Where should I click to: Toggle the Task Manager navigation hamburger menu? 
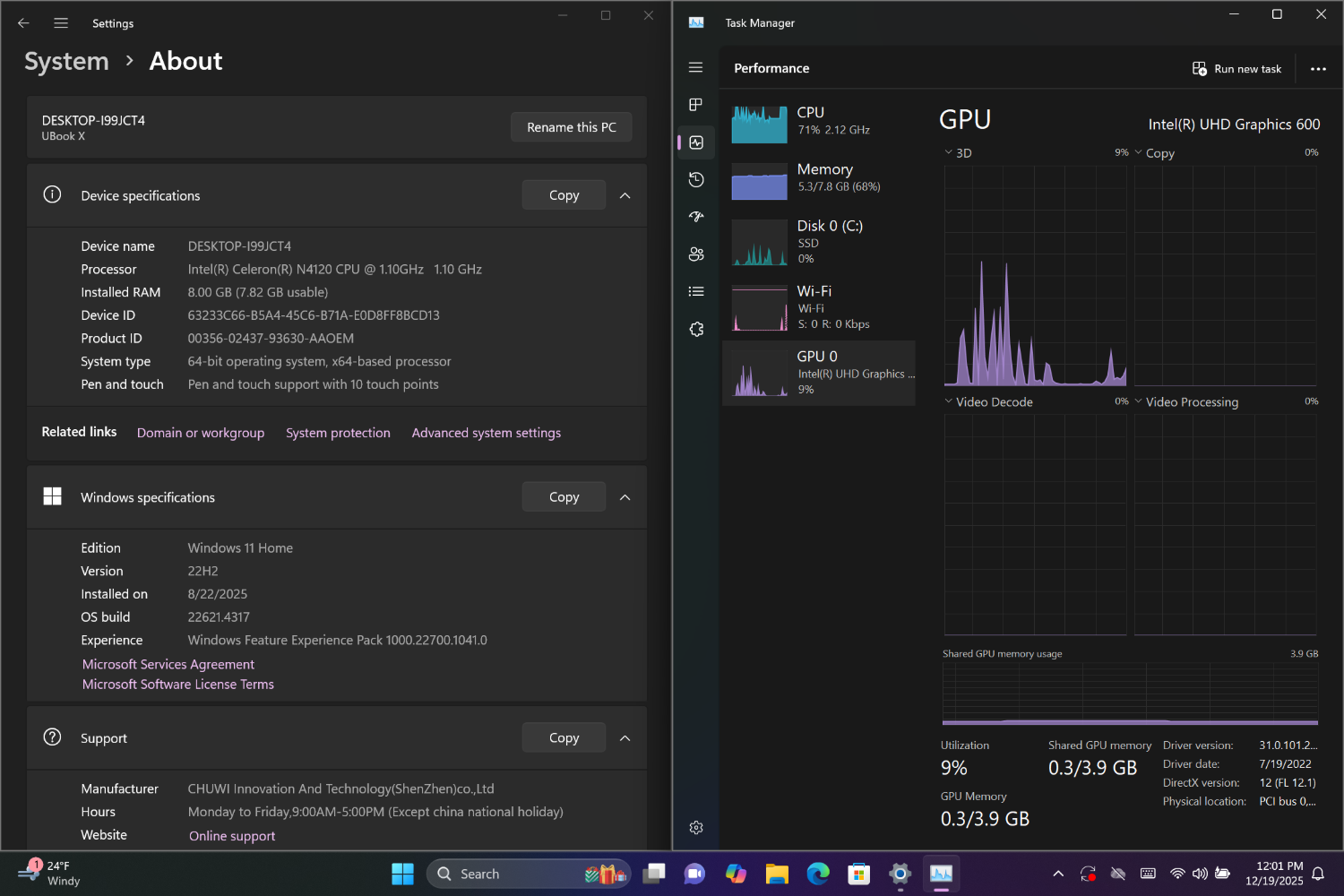(x=696, y=68)
